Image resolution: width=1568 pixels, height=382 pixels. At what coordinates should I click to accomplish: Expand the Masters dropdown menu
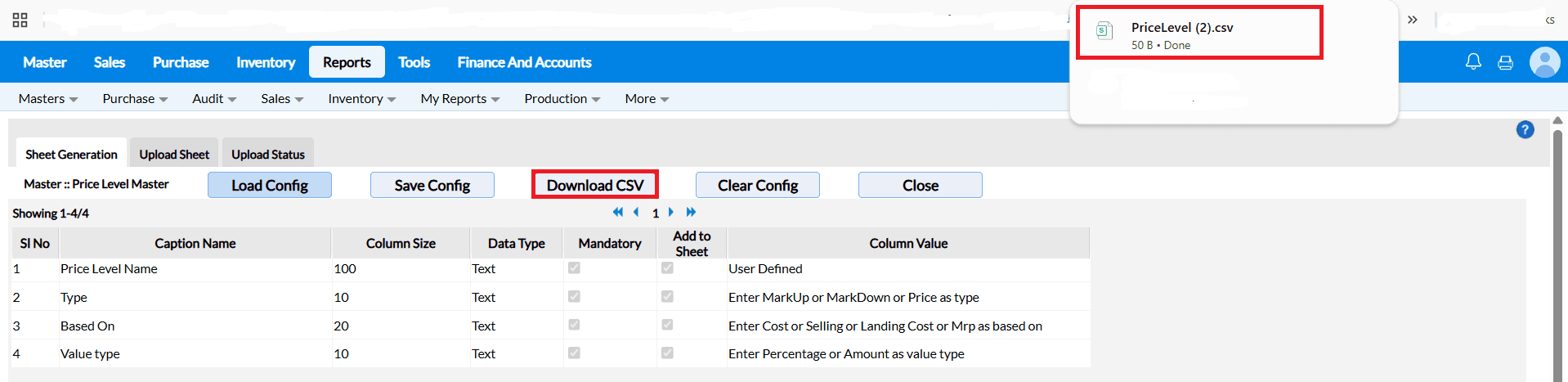click(47, 99)
